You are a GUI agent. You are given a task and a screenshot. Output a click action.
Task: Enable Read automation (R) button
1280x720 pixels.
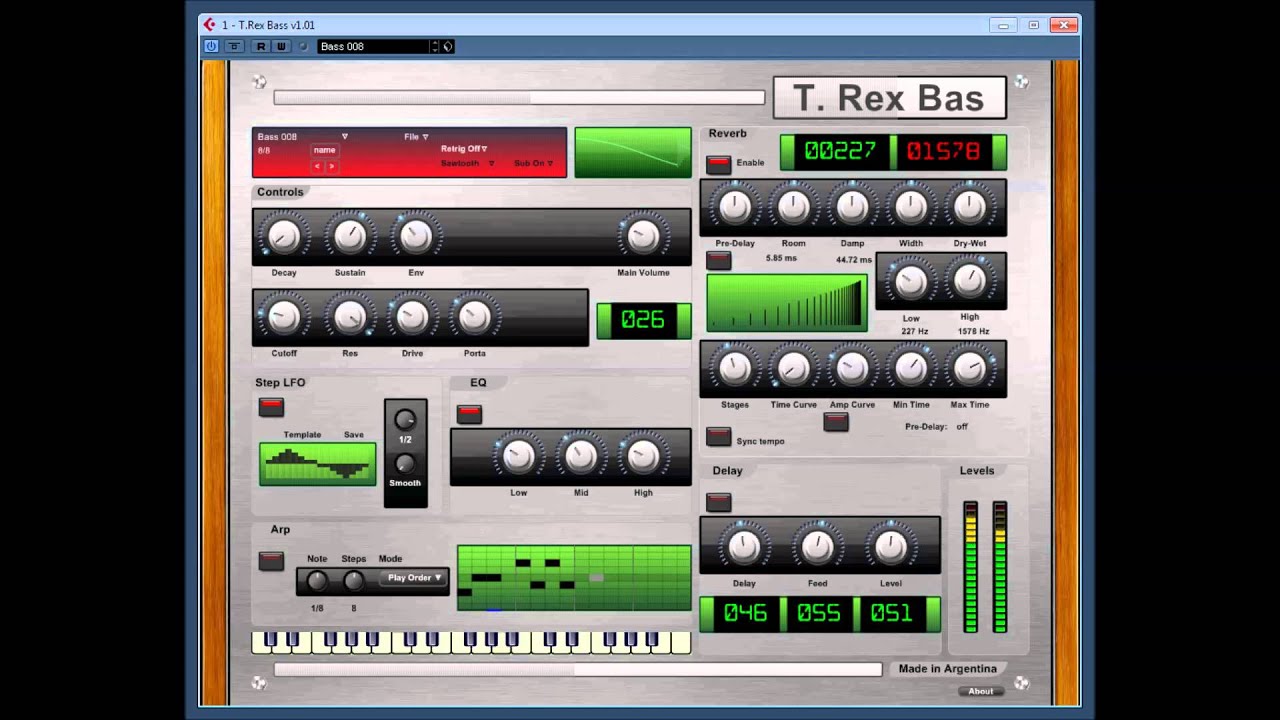coord(261,46)
